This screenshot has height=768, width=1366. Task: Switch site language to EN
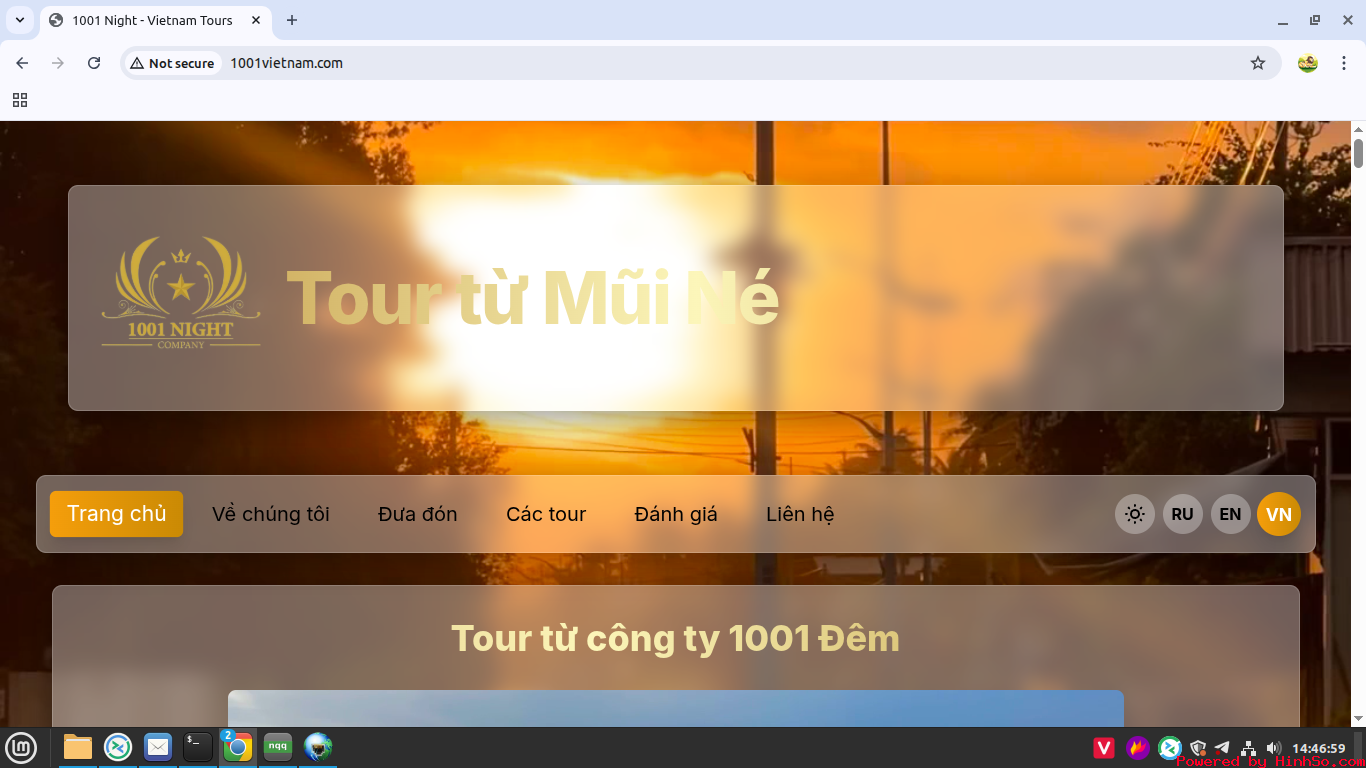click(x=1230, y=513)
